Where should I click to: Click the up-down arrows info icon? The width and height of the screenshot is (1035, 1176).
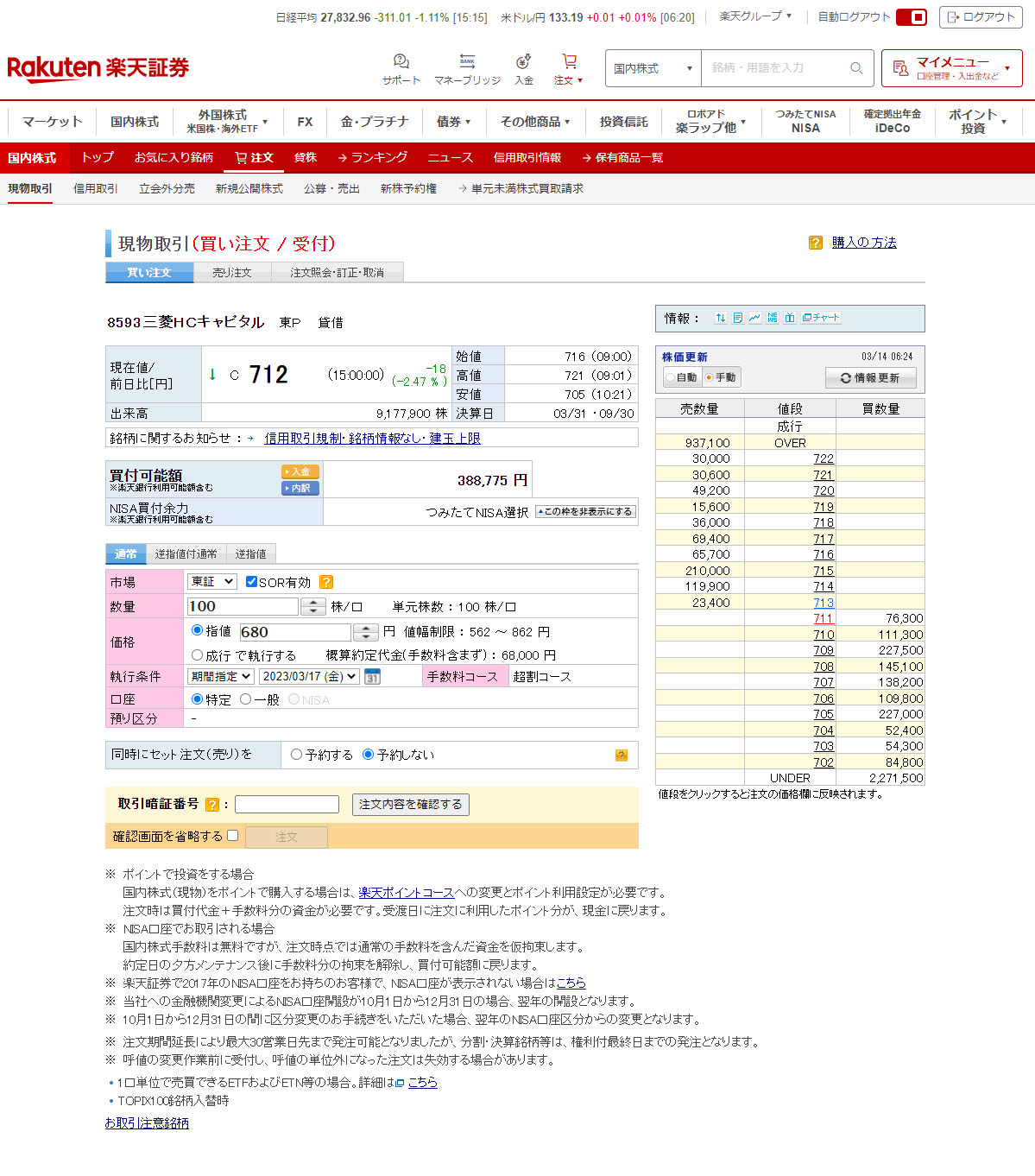[720, 318]
